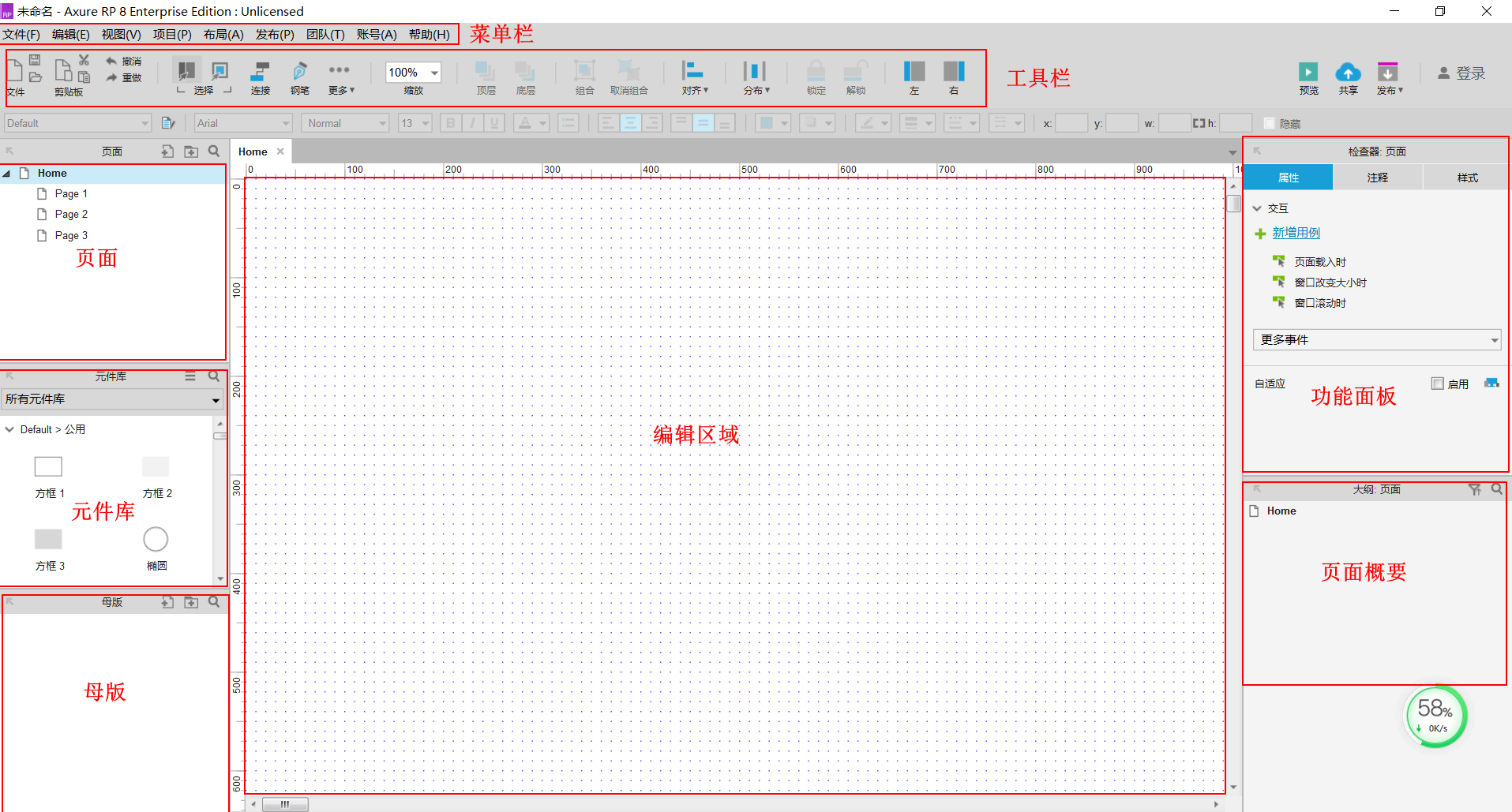
Task: Enable the 启用 checkbox for 自适应
Action: tap(1439, 383)
